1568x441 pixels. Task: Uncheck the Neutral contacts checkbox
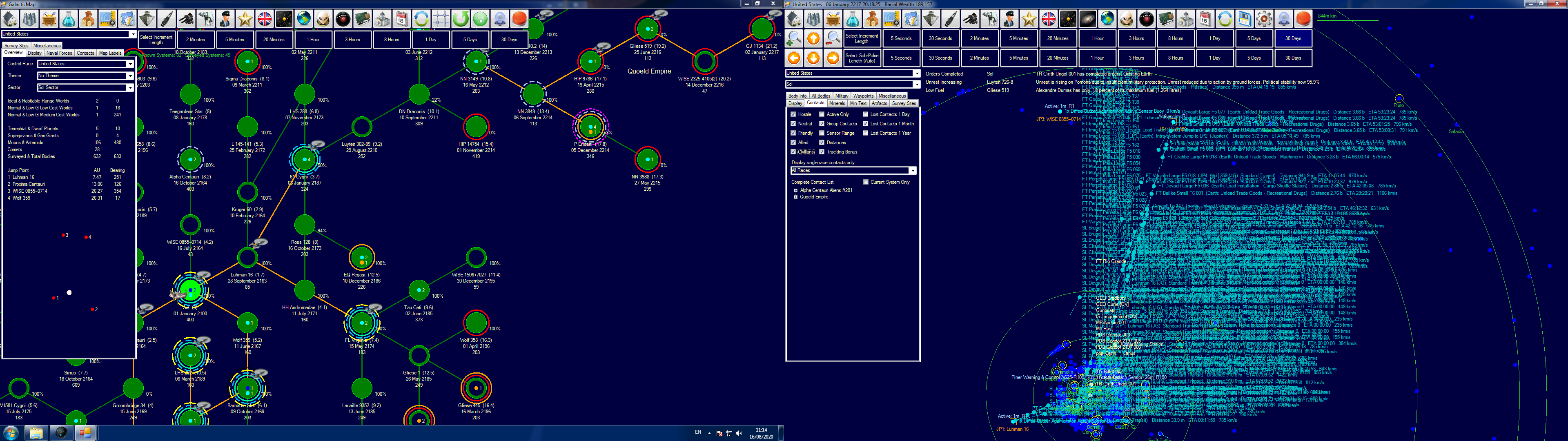(x=793, y=124)
